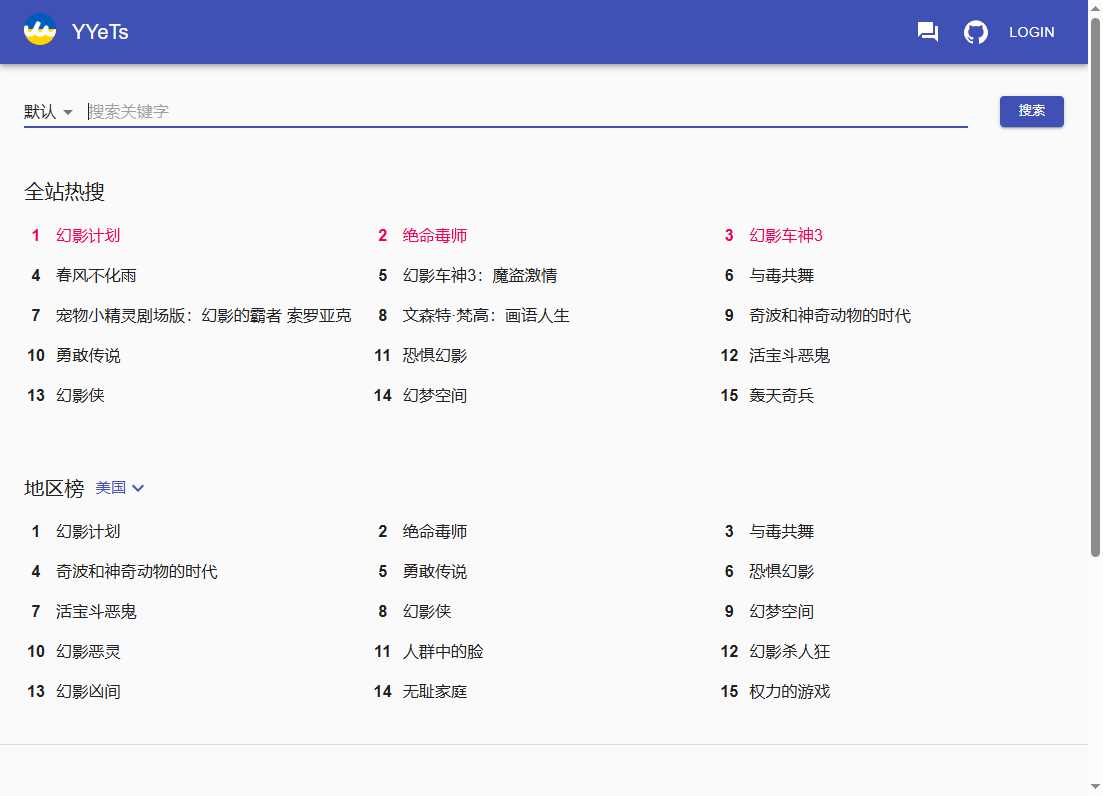1103x796 pixels.
Task: Open 权力的游戏 ranked at 15
Action: pos(789,691)
